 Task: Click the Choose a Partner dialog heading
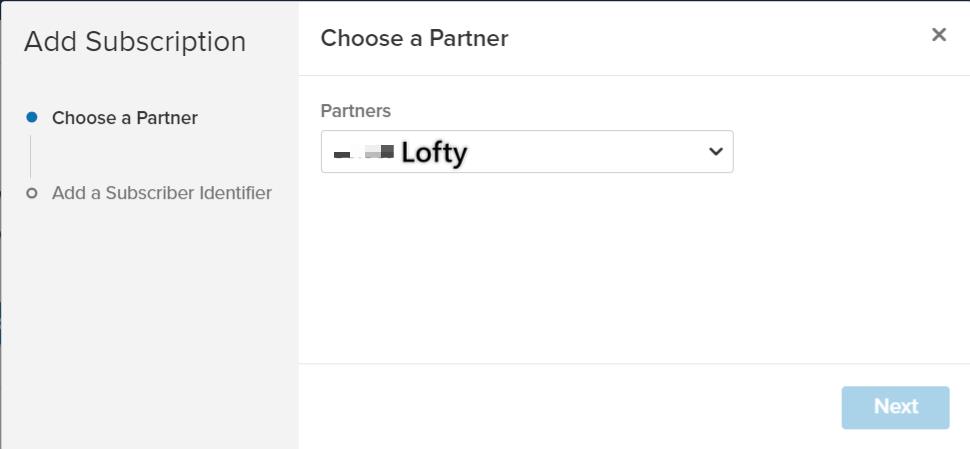(414, 39)
